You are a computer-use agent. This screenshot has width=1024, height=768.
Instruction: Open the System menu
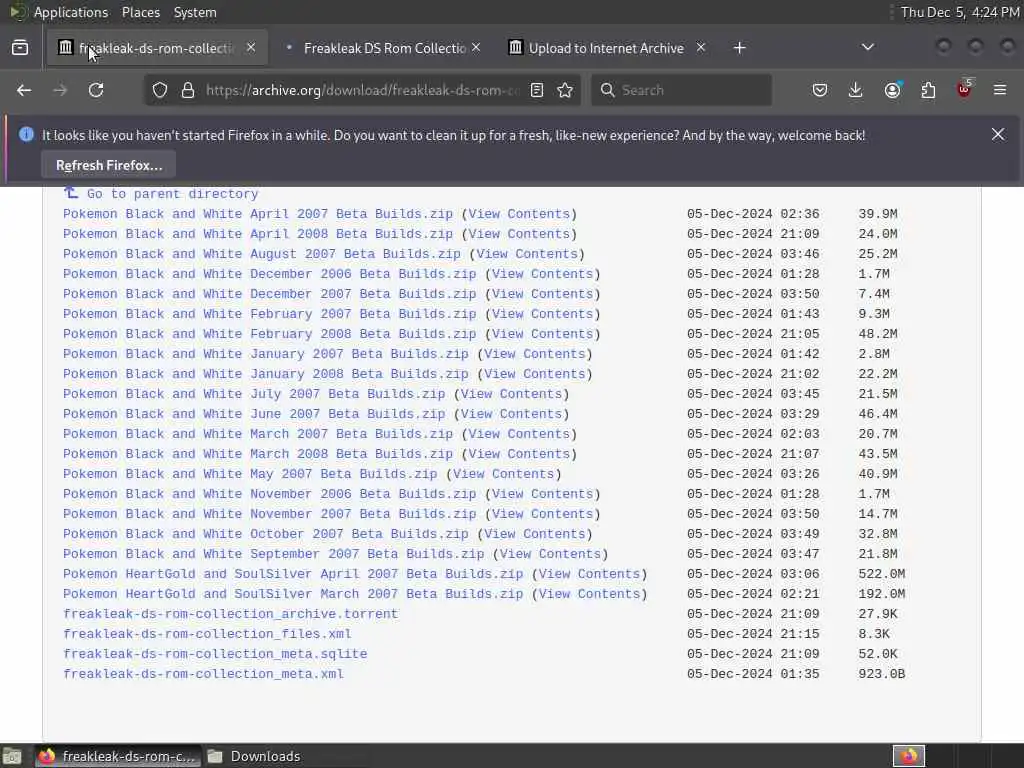(x=195, y=12)
